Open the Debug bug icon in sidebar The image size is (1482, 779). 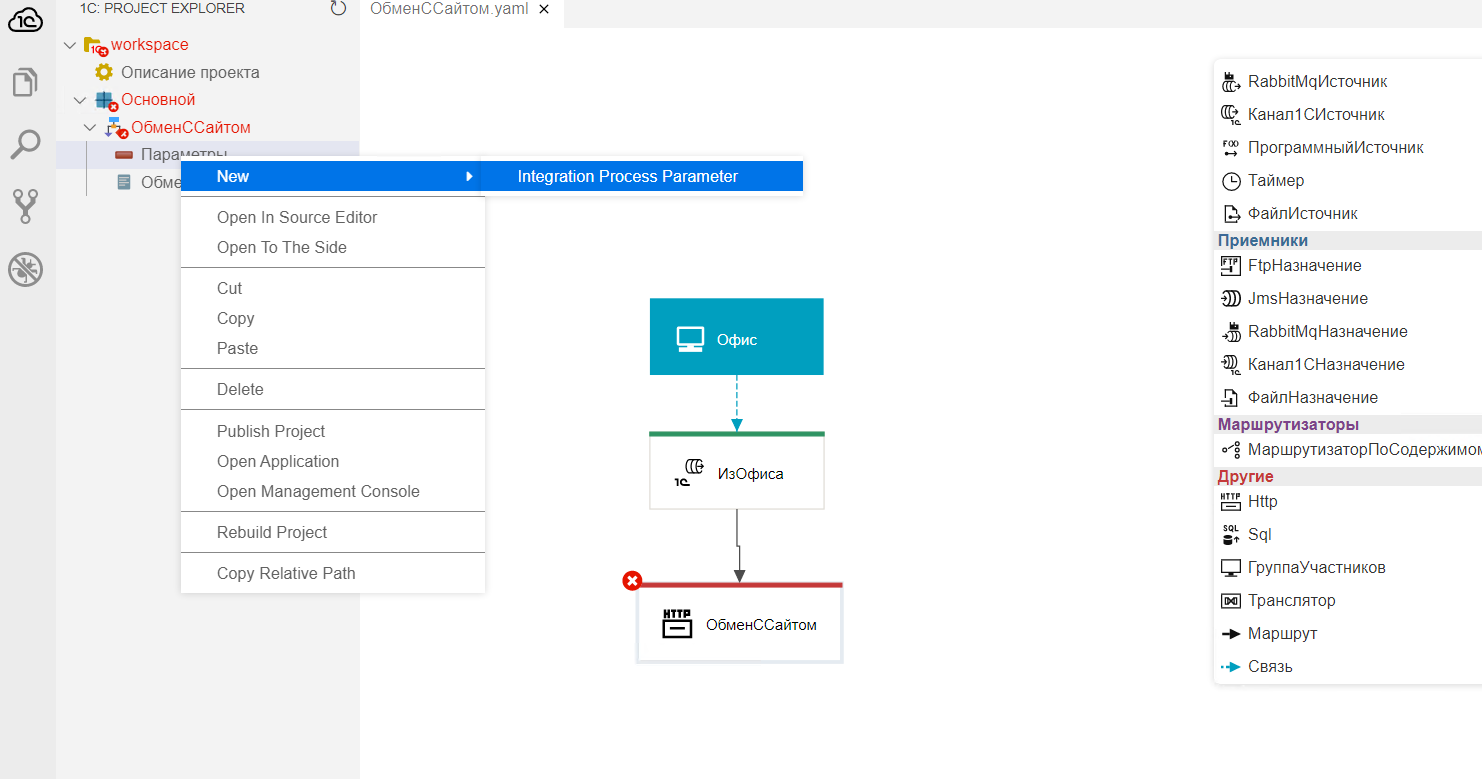coord(26,269)
